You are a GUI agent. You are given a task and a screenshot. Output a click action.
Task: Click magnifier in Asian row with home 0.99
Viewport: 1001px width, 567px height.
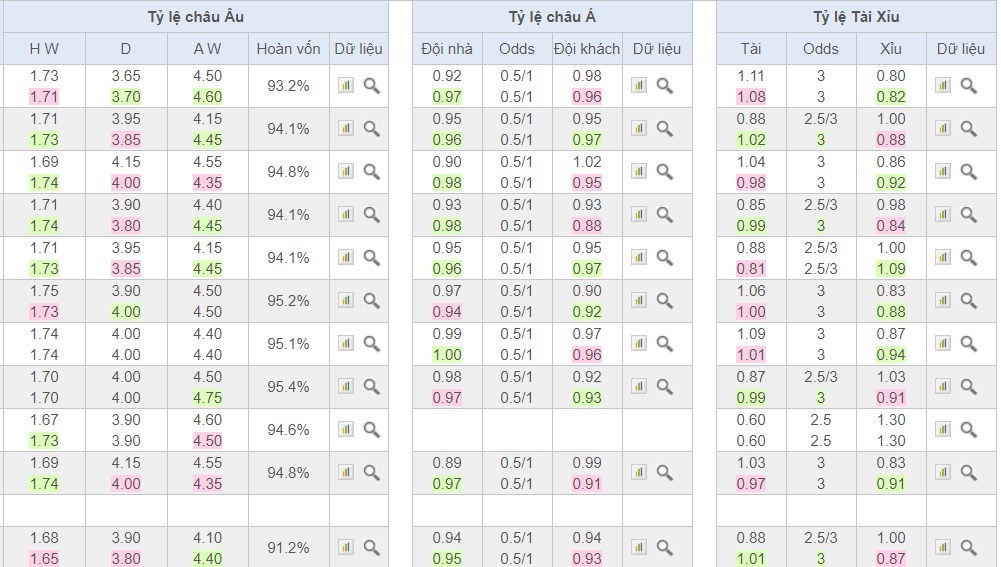664,343
